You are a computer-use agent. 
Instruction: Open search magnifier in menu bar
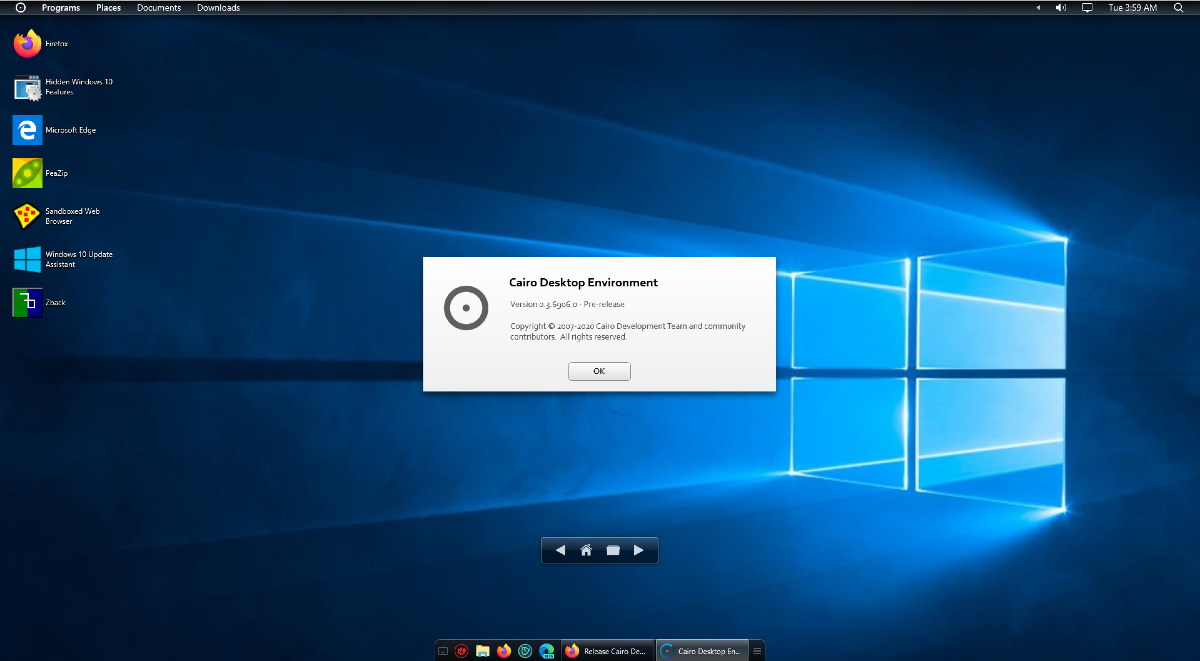coord(1178,8)
